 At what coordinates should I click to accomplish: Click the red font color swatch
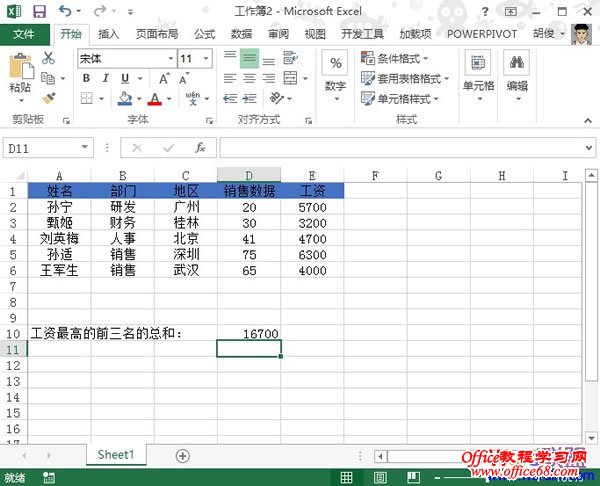[154, 99]
